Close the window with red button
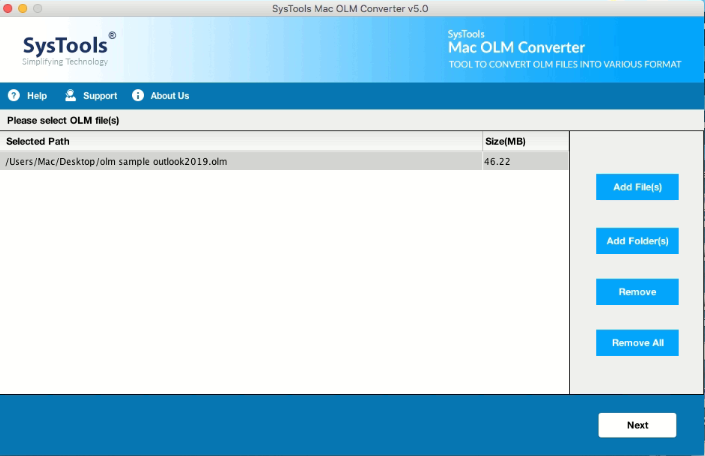This screenshot has height=456, width=705. click(8, 8)
